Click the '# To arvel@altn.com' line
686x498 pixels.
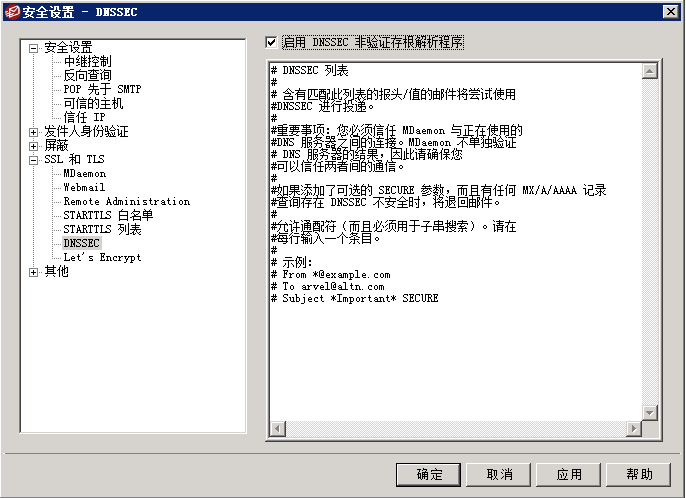pos(328,287)
